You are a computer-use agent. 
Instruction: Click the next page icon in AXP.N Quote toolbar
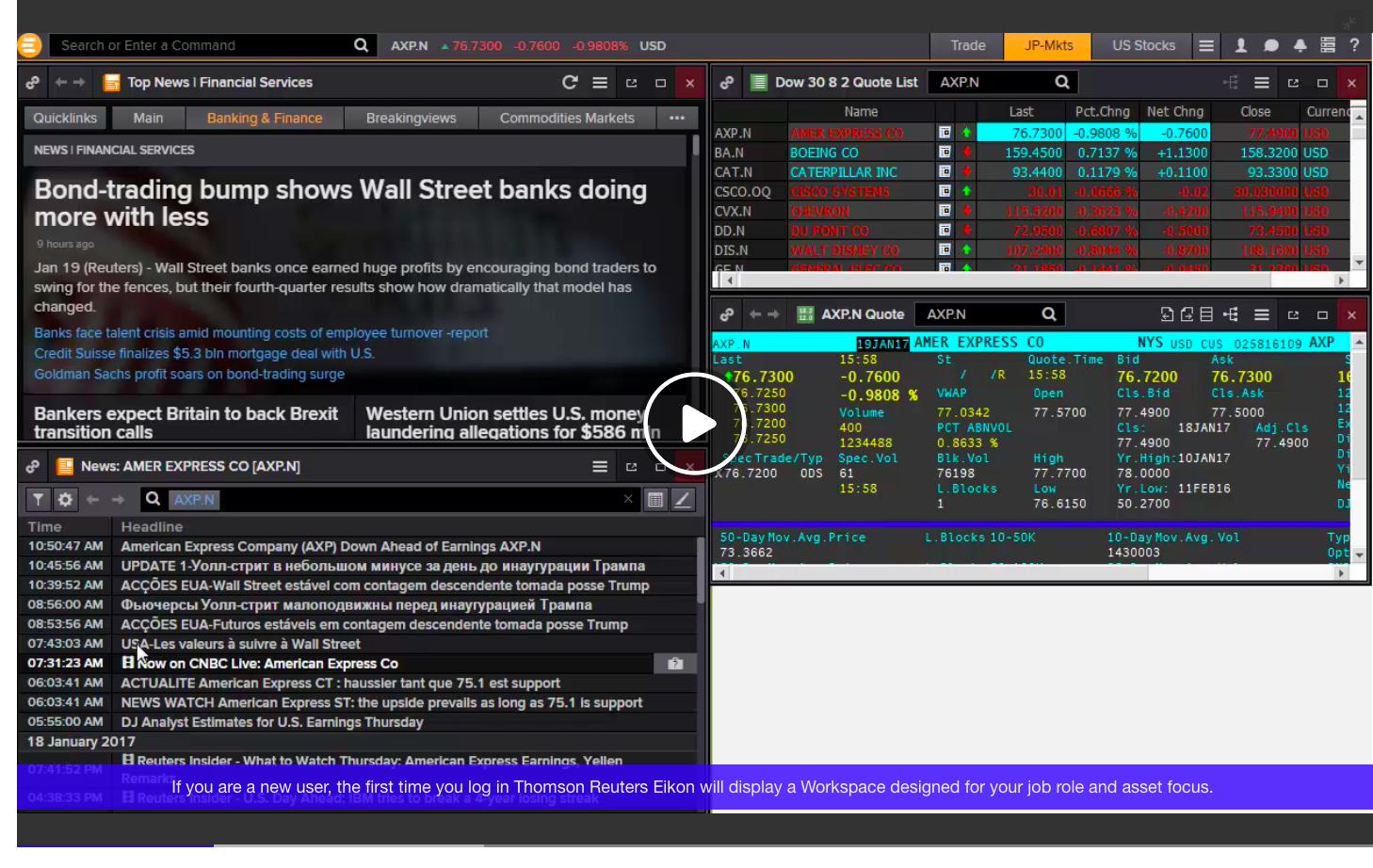pyautogui.click(x=1187, y=314)
